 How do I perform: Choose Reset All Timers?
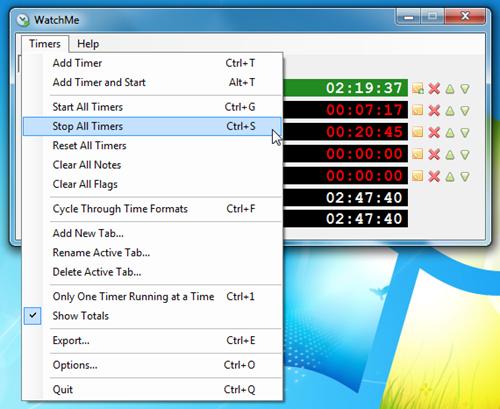pyautogui.click(x=153, y=146)
